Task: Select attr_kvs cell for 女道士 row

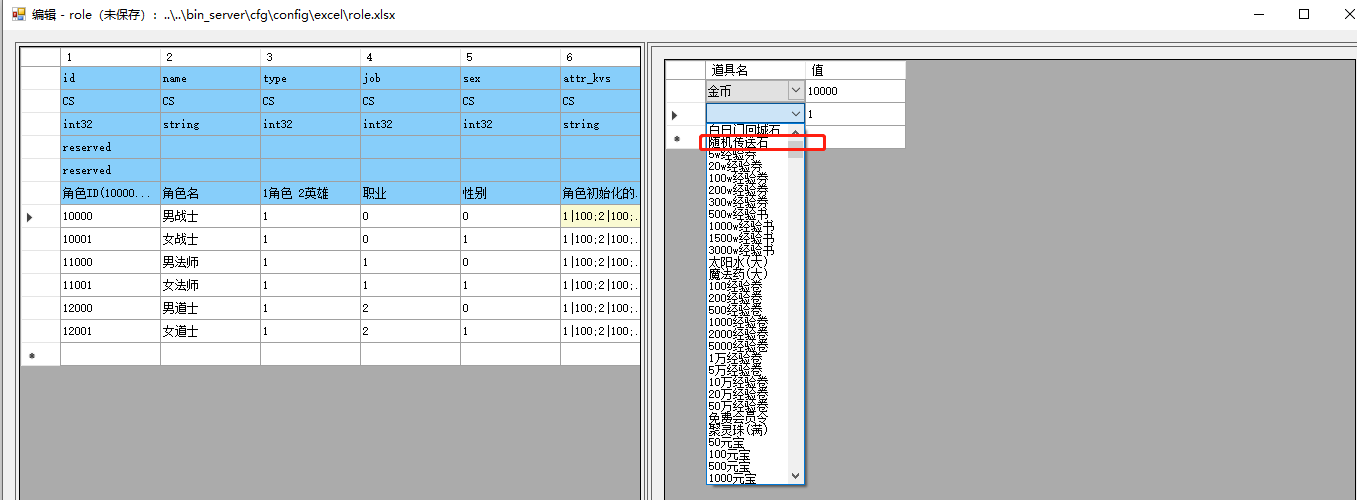Action: [599, 331]
